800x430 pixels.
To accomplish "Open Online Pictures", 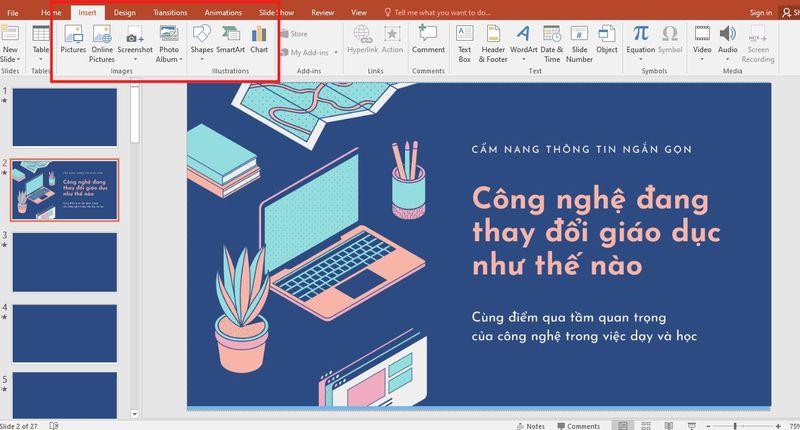I will [x=102, y=44].
